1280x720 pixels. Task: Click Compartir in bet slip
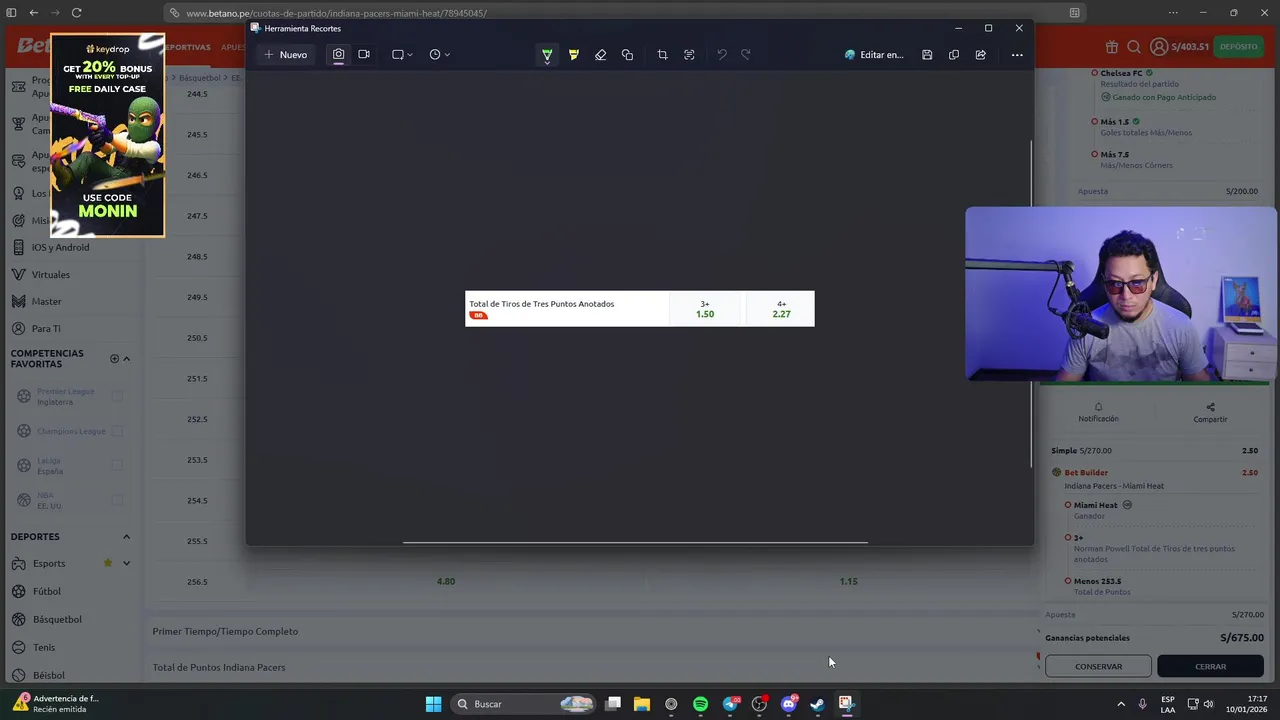tap(1210, 412)
